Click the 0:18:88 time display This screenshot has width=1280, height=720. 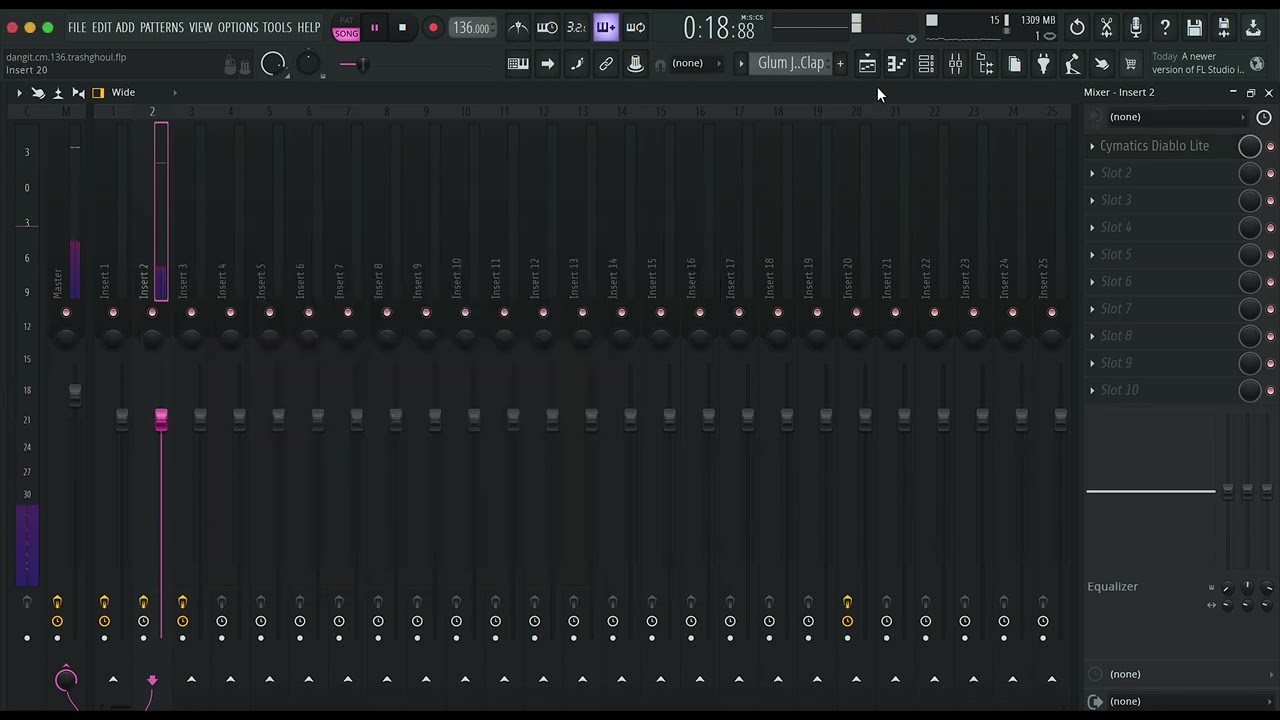coord(720,28)
